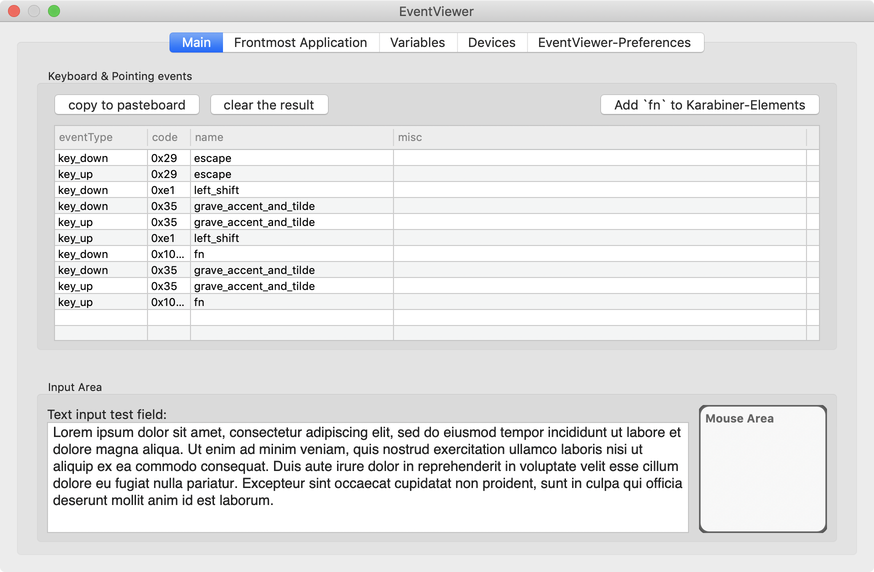Select the key_down left_shift row

coord(437,190)
